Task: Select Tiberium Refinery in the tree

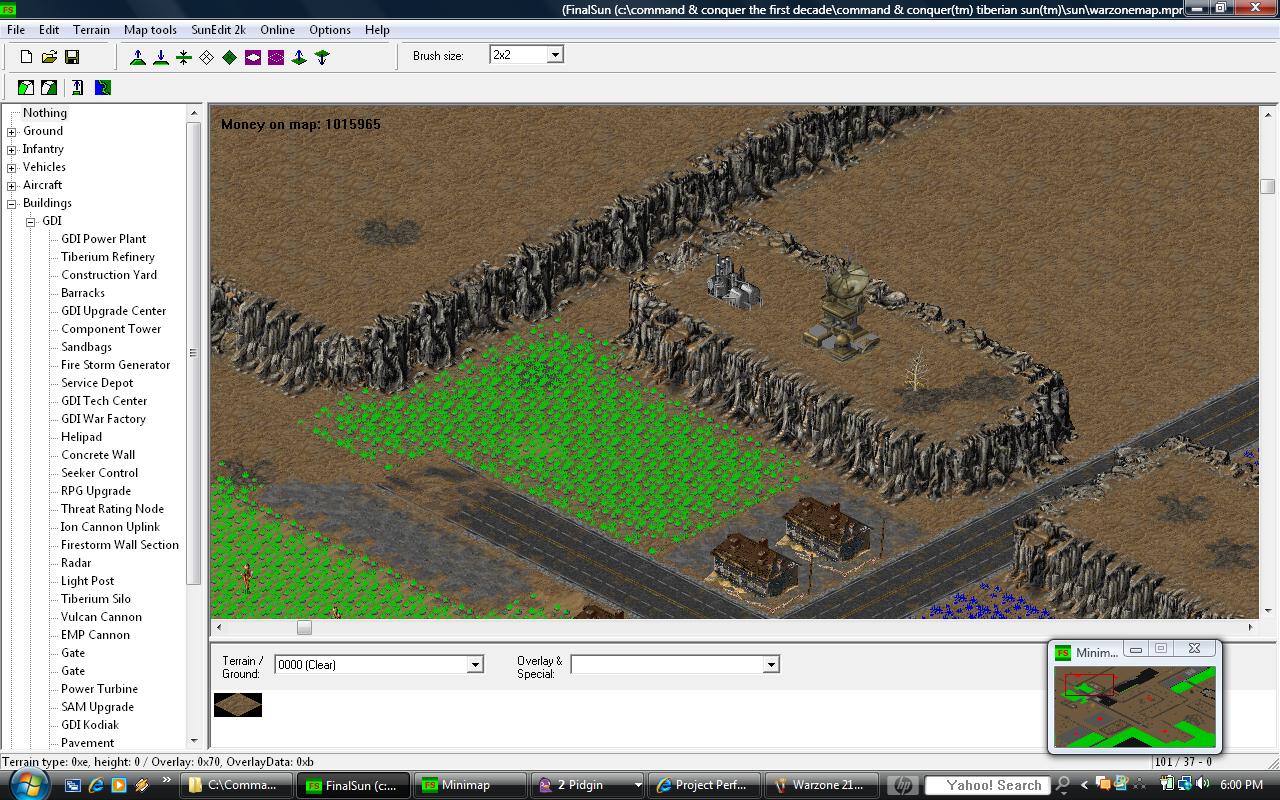Action: point(108,257)
